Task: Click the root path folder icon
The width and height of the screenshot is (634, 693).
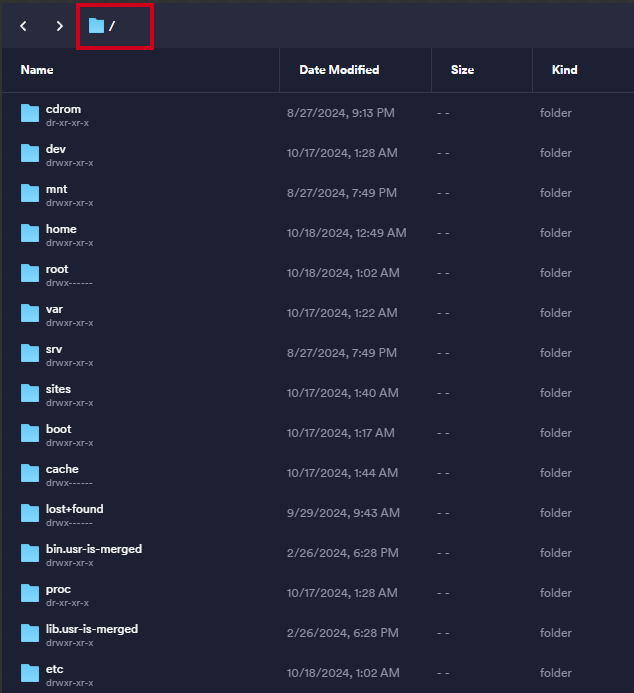Action: click(96, 26)
